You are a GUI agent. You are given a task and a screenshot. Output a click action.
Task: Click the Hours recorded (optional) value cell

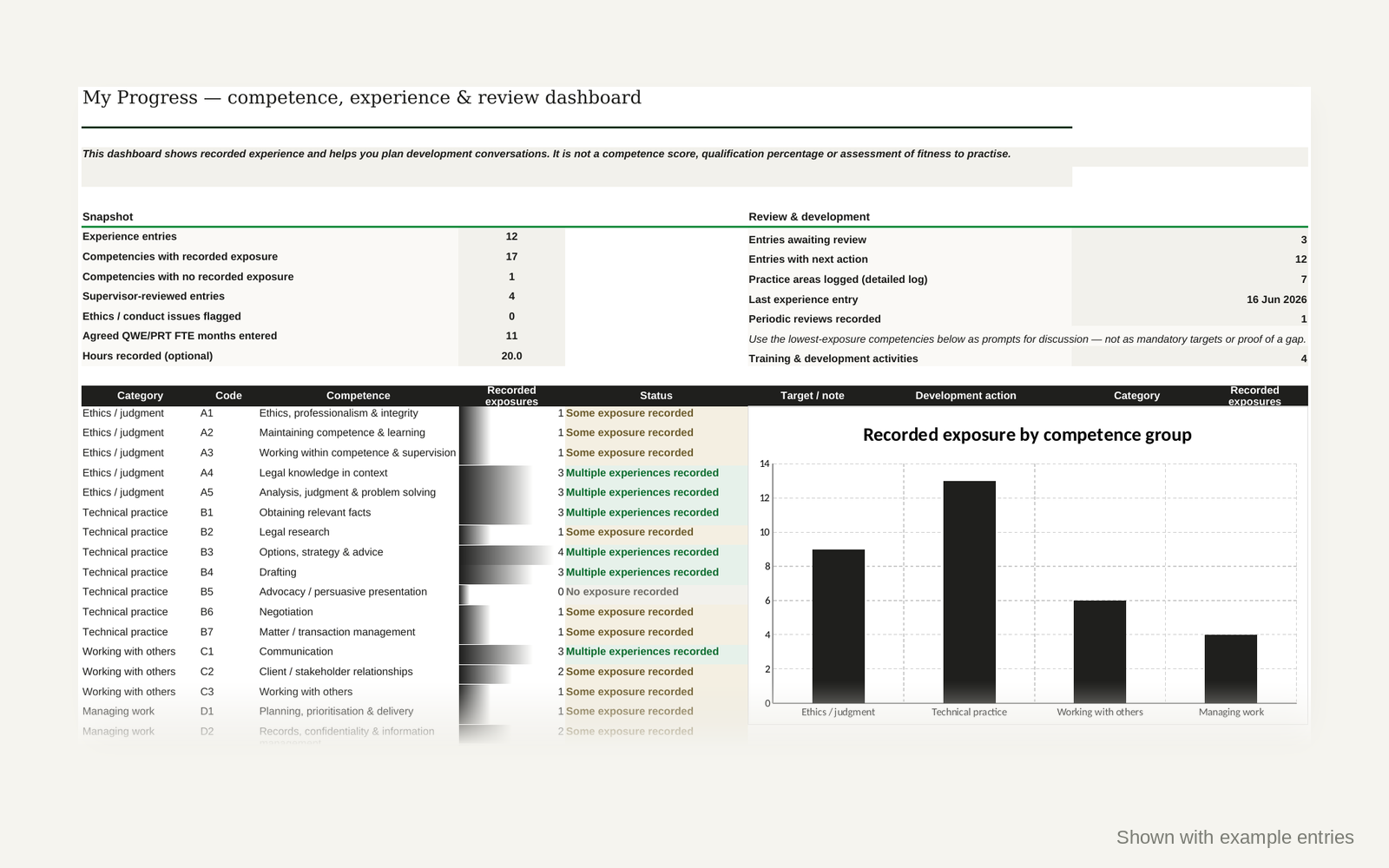coord(511,356)
